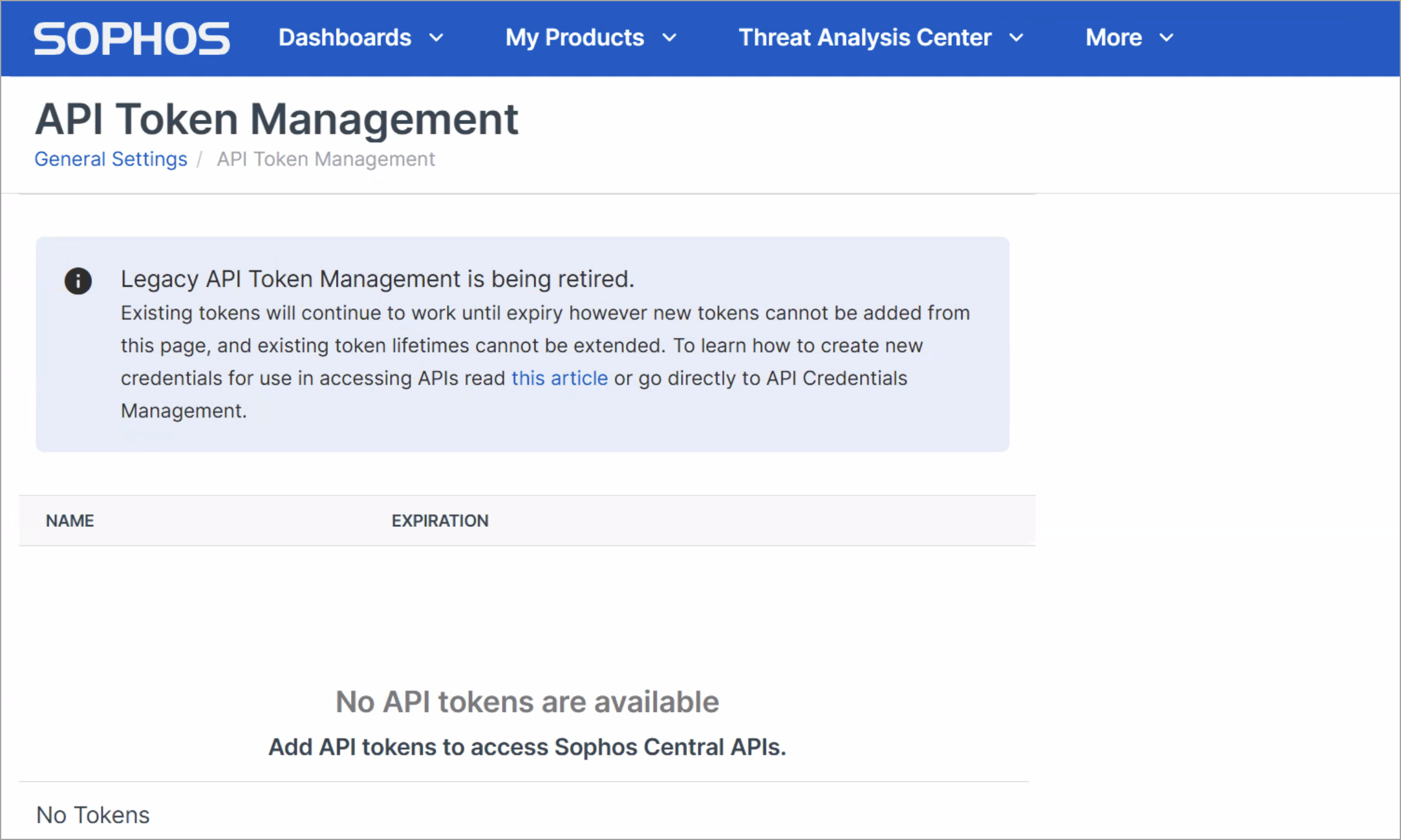Open the My Products menu
The image size is (1401, 840).
click(x=574, y=38)
